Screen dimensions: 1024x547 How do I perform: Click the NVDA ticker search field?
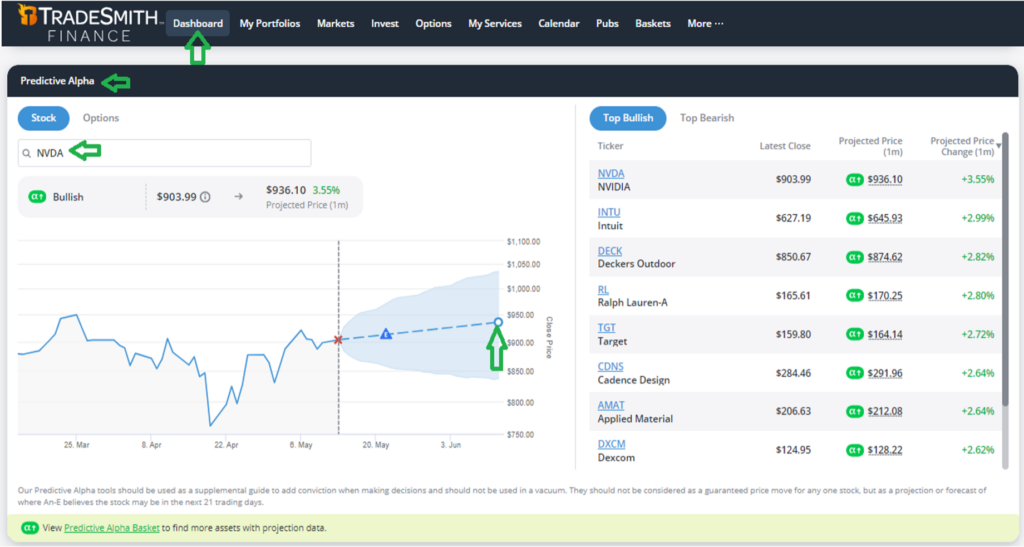[x=165, y=153]
